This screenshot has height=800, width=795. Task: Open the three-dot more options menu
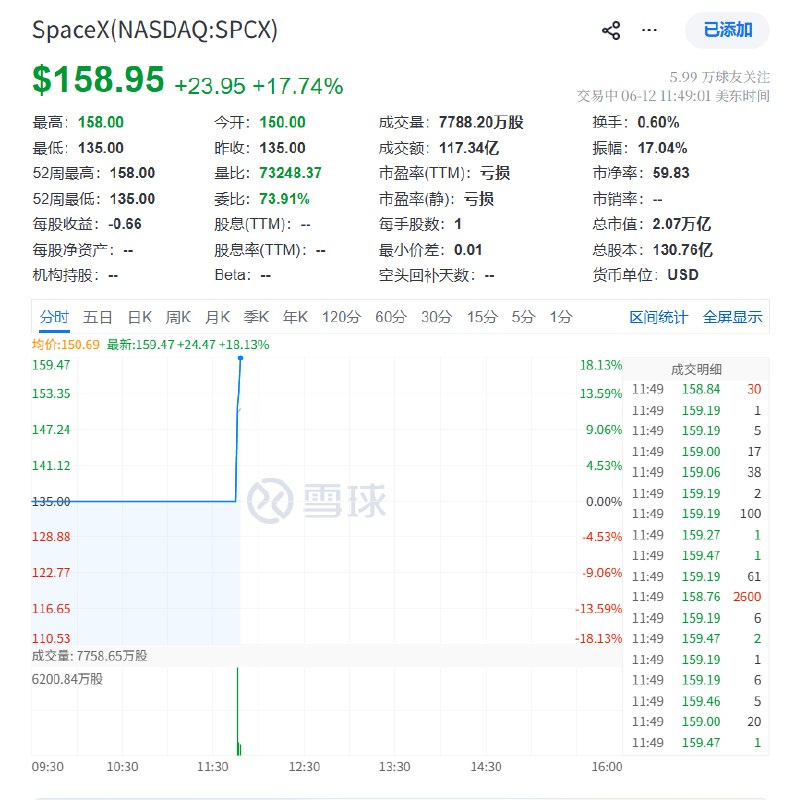(649, 31)
